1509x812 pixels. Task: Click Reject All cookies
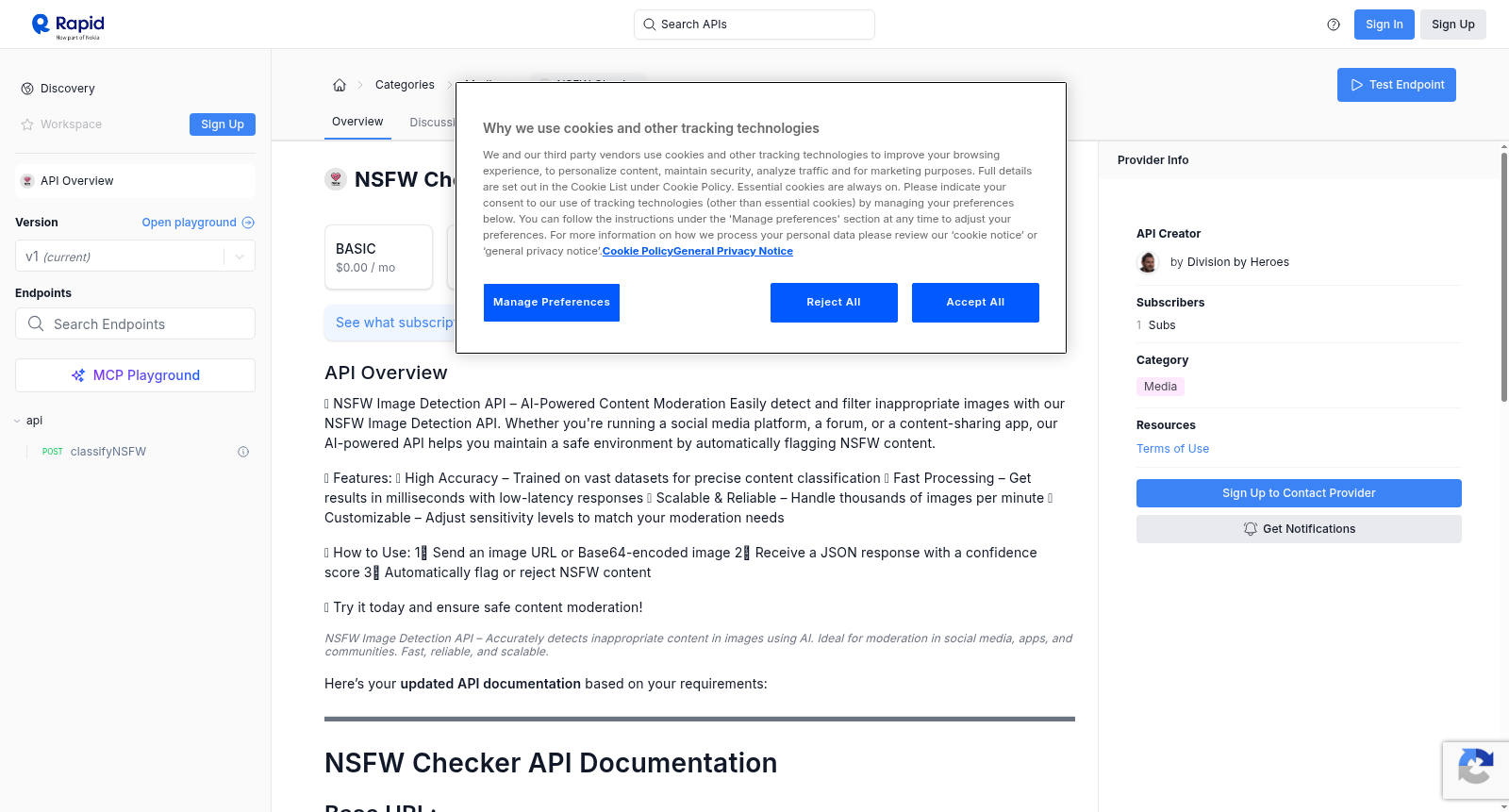point(834,303)
